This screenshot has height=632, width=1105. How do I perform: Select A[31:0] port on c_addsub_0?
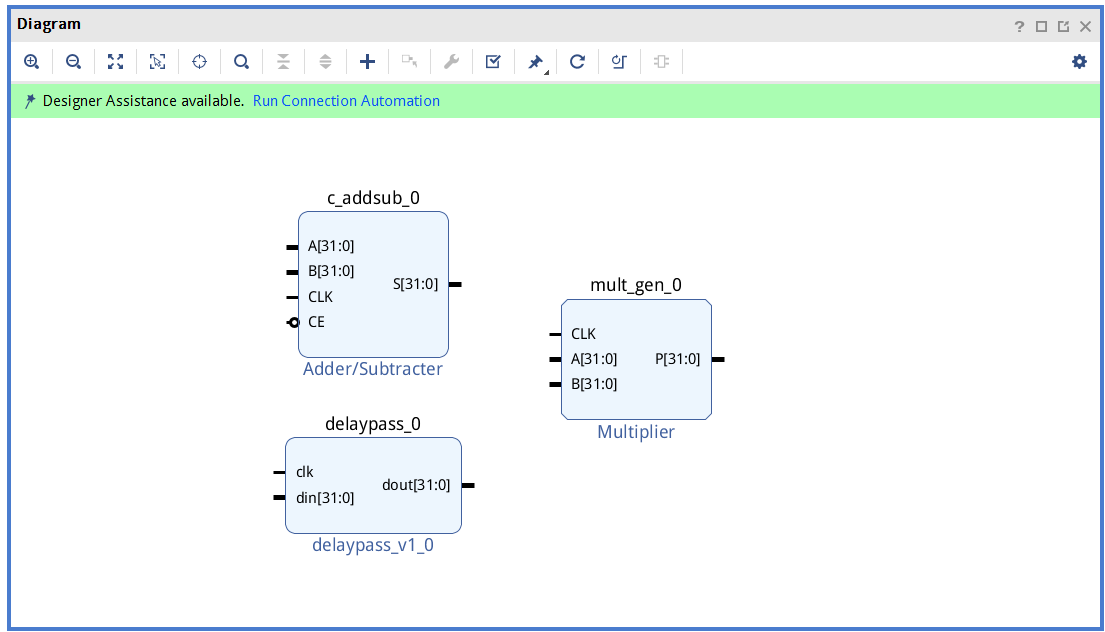[x=331, y=246]
